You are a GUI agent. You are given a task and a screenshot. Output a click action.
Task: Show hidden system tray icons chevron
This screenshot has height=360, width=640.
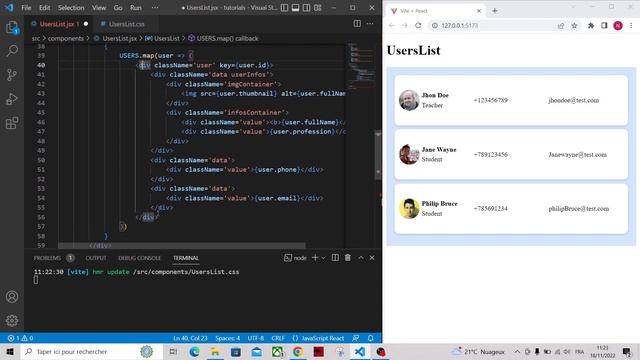coord(517,351)
